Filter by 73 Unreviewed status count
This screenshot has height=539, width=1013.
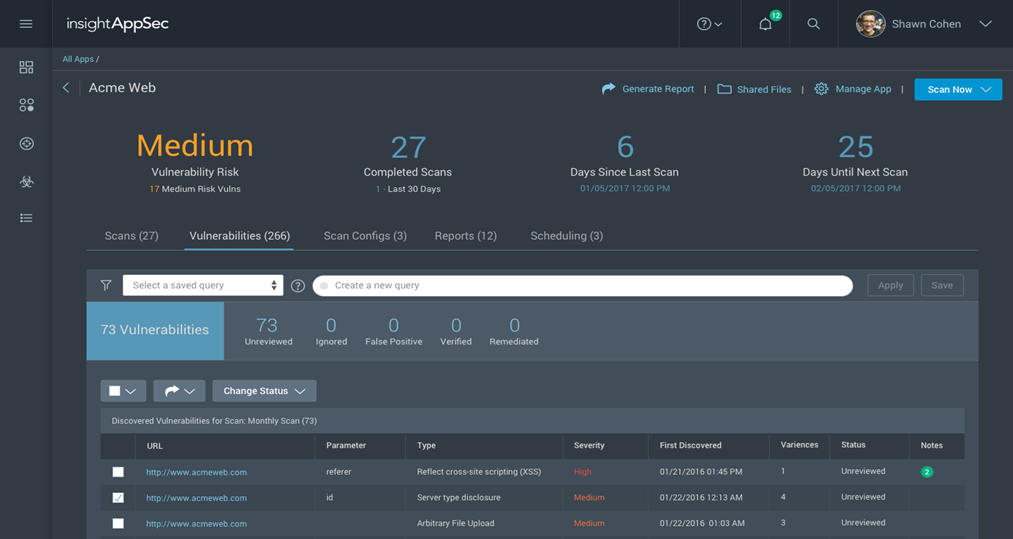(268, 331)
